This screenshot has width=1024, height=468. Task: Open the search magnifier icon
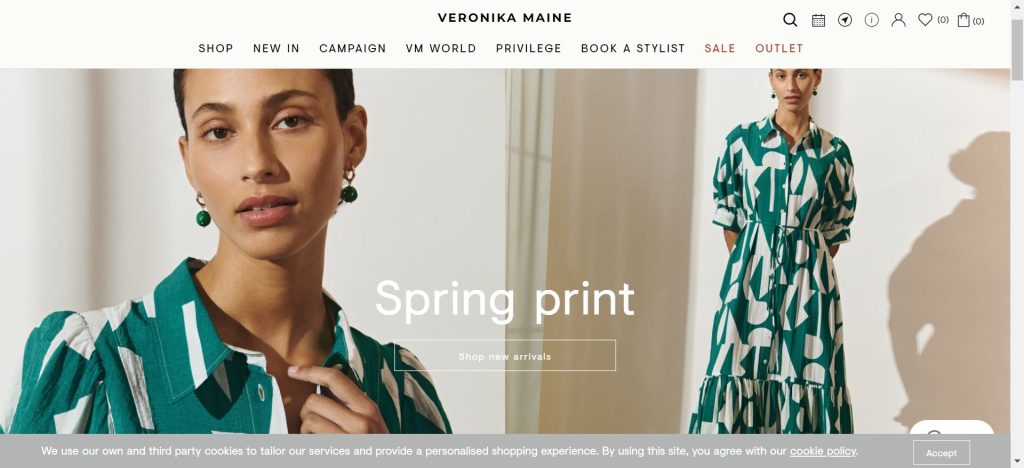(x=790, y=20)
